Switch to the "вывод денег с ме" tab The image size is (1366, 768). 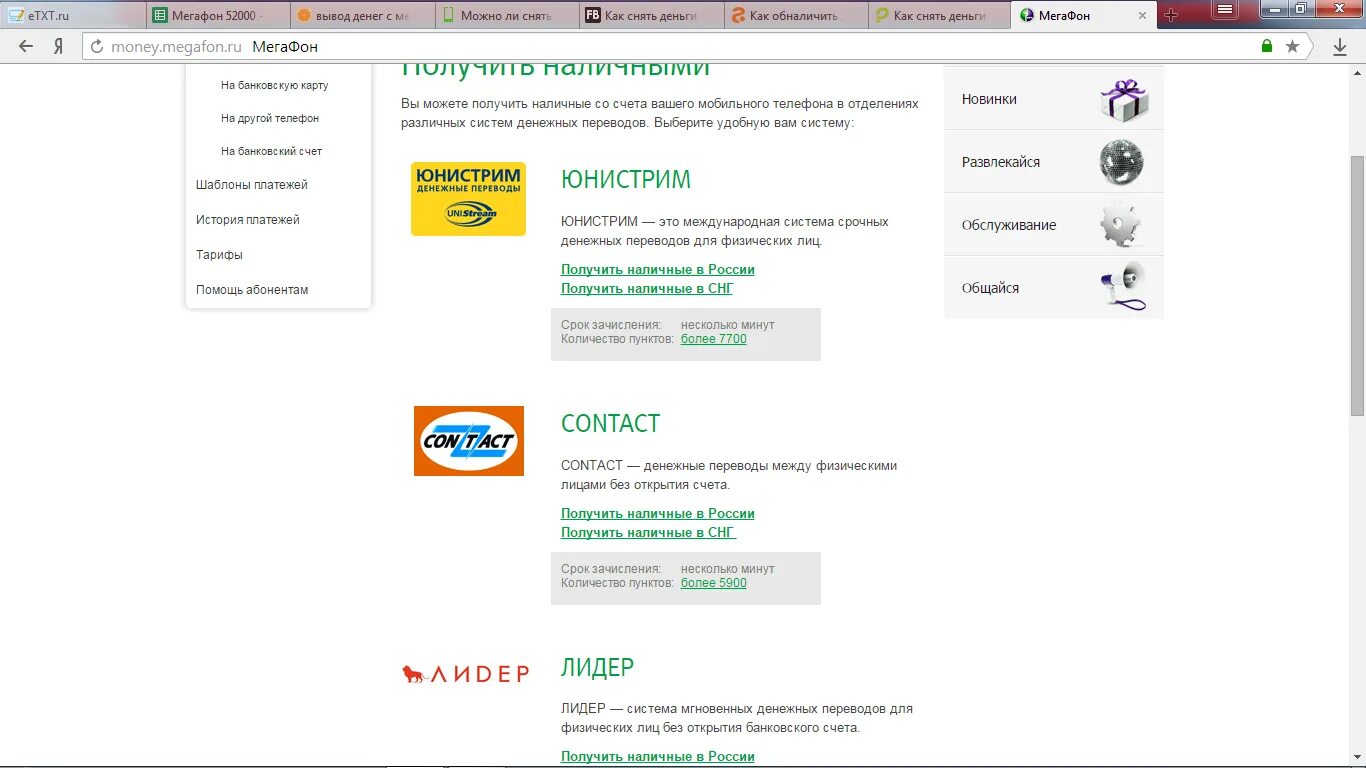pyautogui.click(x=362, y=16)
